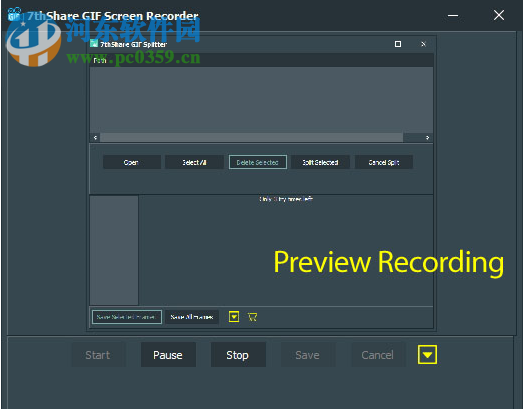Click the right arrow of the horizontal scrollbar
The width and height of the screenshot is (529, 409).
(x=427, y=137)
